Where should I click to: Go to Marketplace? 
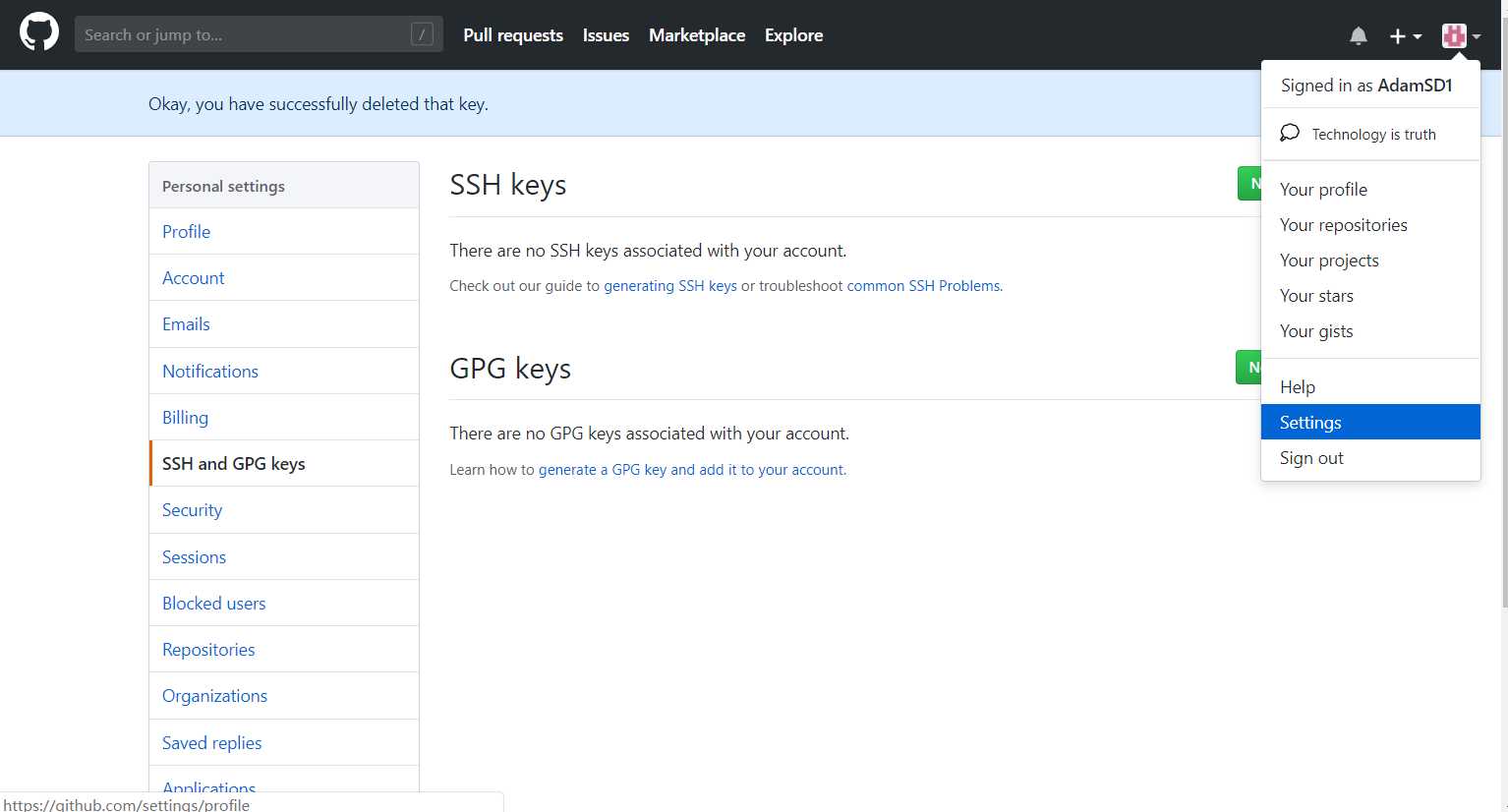(697, 35)
